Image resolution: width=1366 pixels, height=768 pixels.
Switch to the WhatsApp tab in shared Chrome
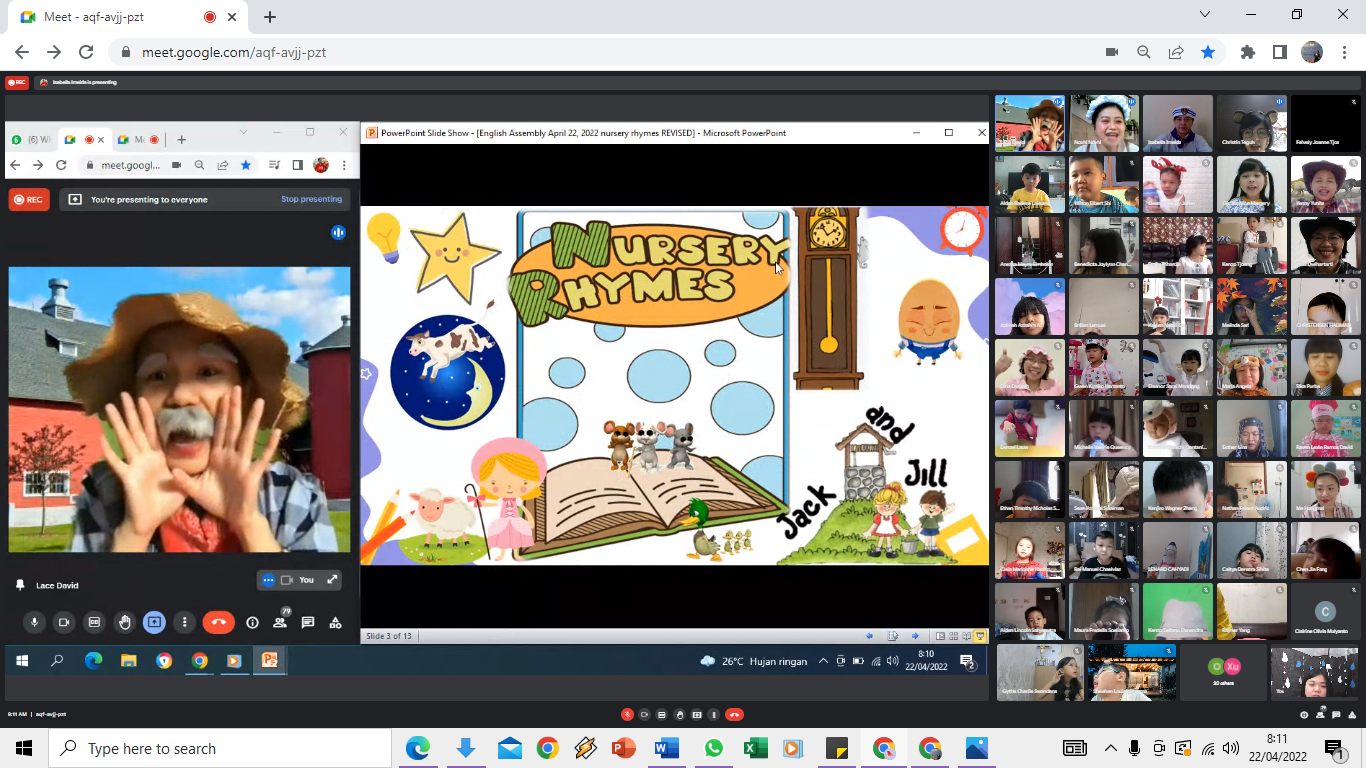click(31, 139)
